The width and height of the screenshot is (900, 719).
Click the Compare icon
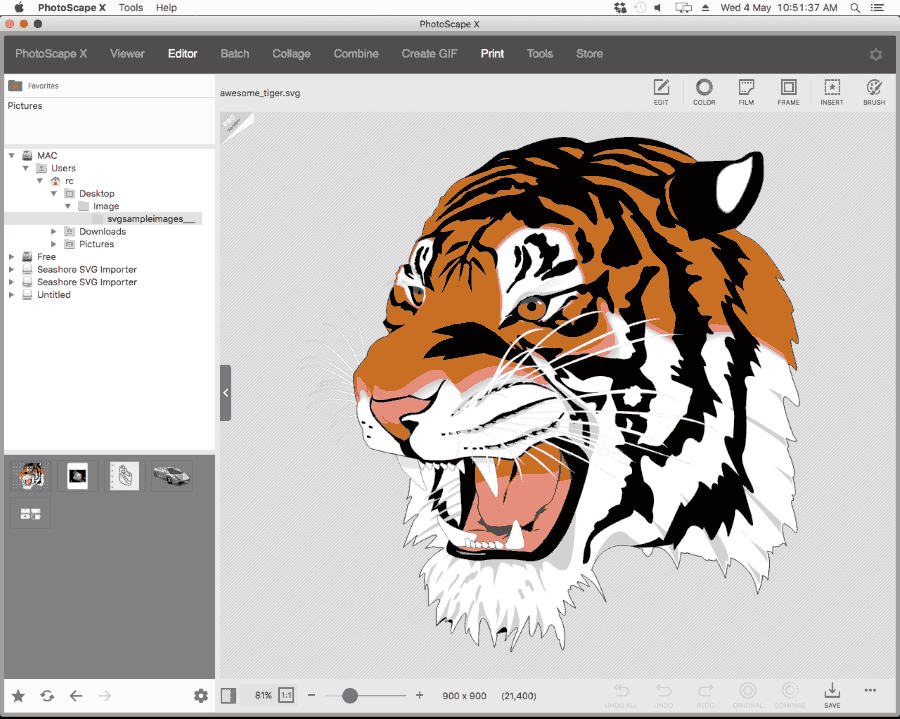790,695
